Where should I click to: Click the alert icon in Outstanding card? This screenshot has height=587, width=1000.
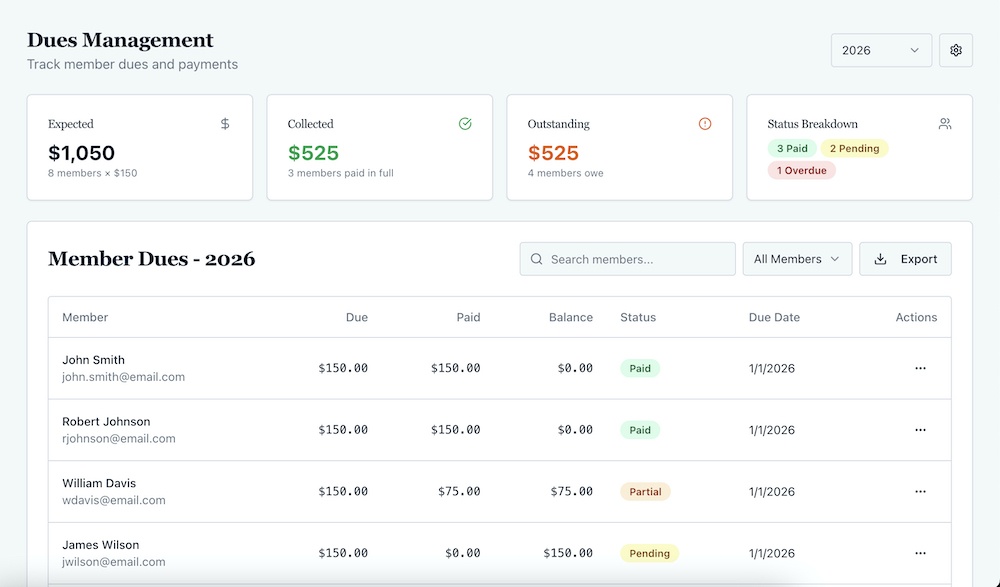(x=705, y=124)
